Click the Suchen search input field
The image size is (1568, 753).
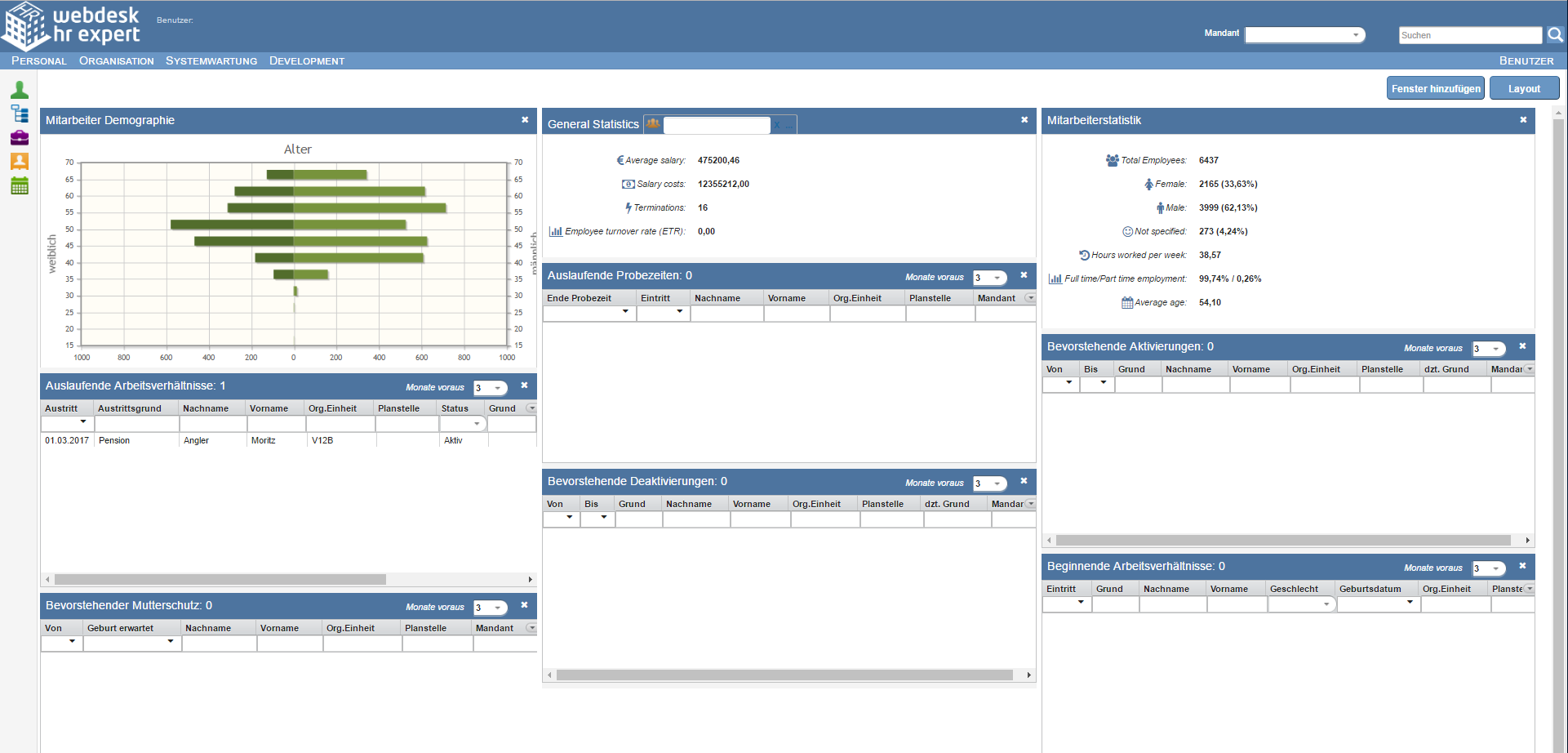pyautogui.click(x=1469, y=35)
